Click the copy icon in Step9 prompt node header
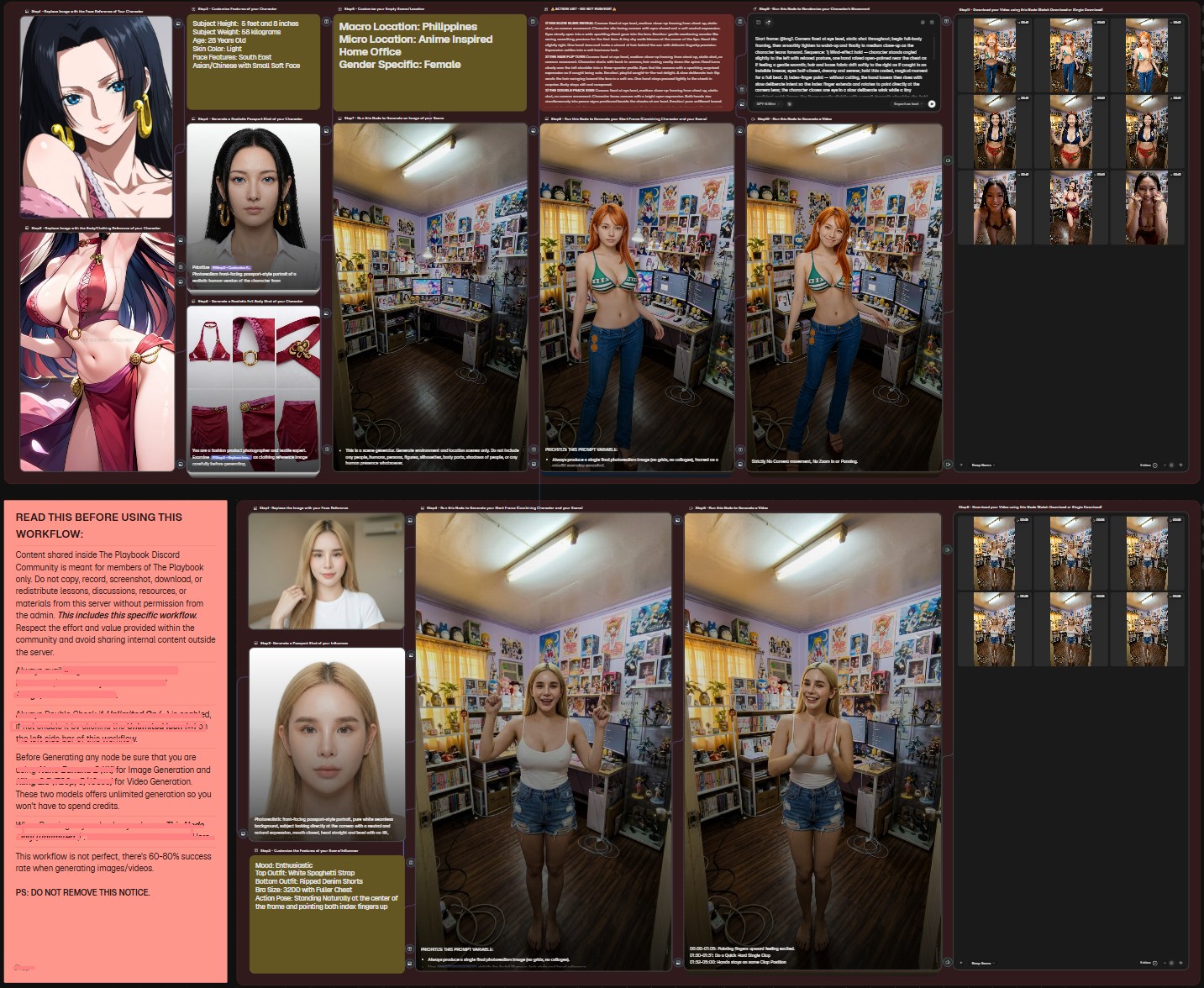 tap(923, 23)
